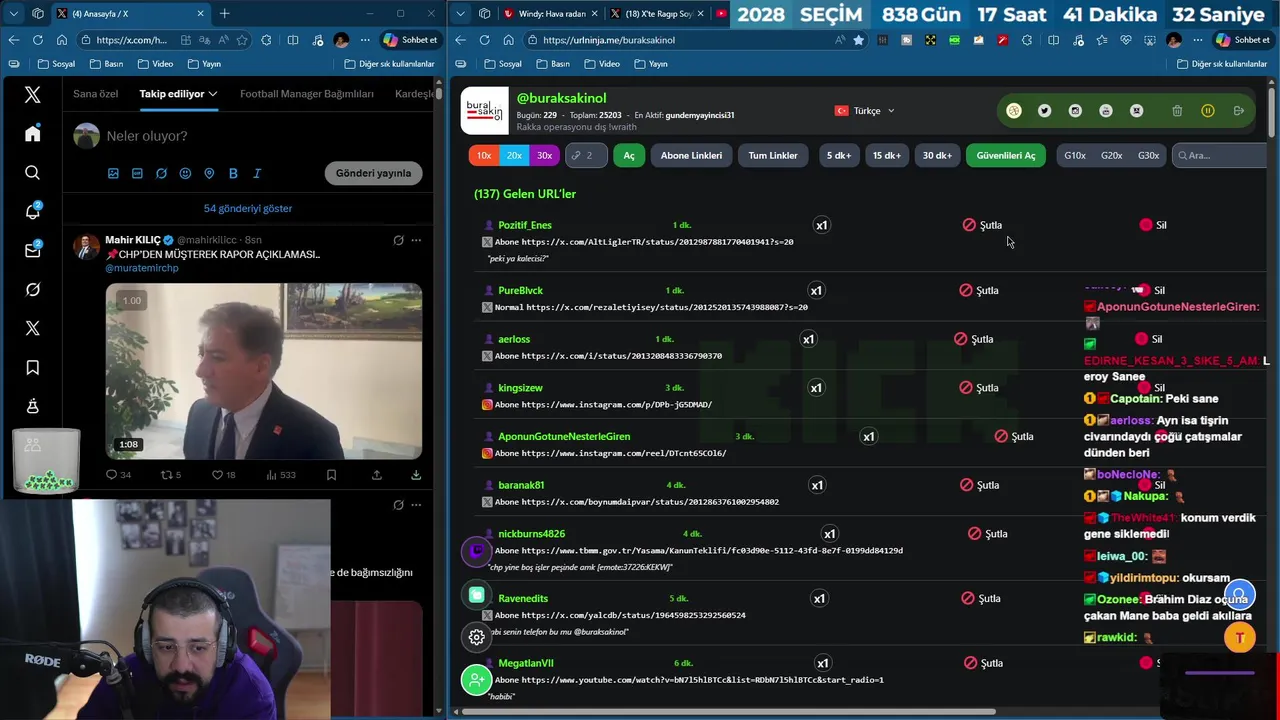The width and height of the screenshot is (1280, 720).
Task: Switch to X'te Ragıp Soylu browser tab
Action: [657, 14]
